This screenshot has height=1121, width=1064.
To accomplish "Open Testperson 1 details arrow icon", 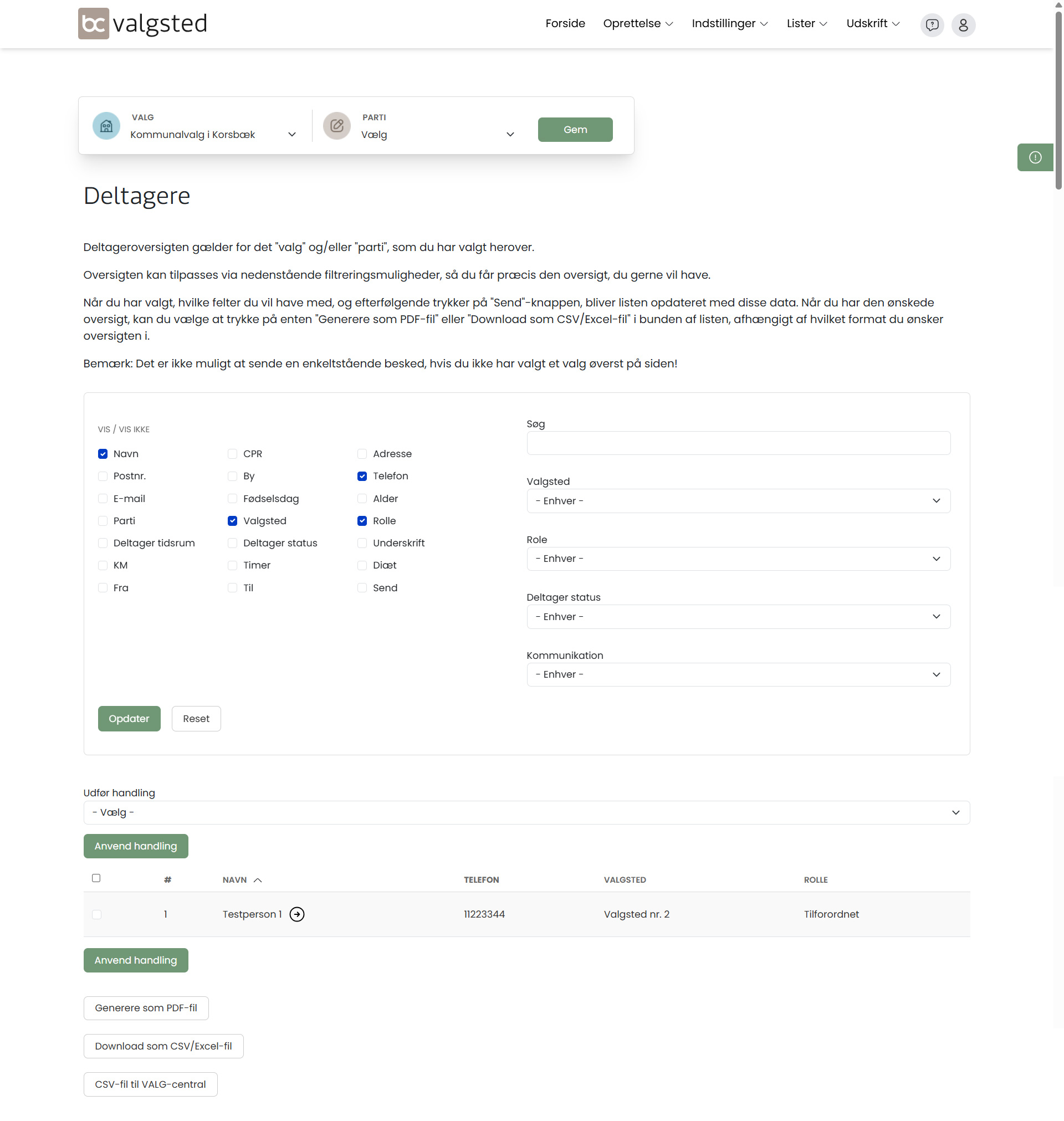I will 296,914.
